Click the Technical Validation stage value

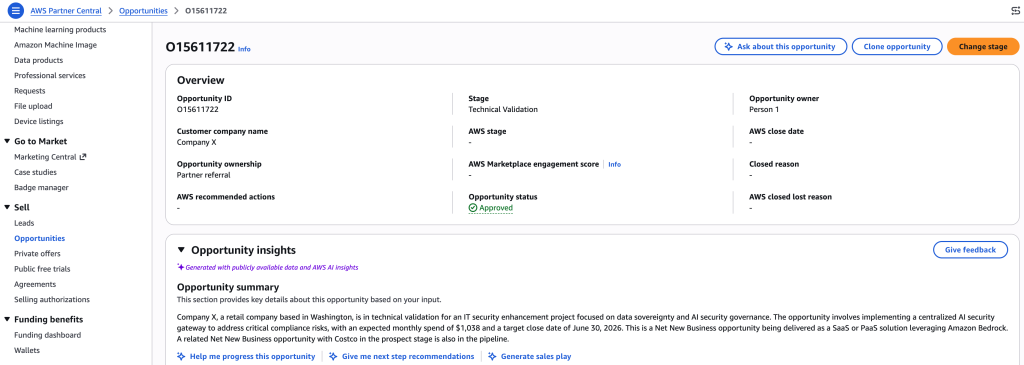[x=503, y=109]
